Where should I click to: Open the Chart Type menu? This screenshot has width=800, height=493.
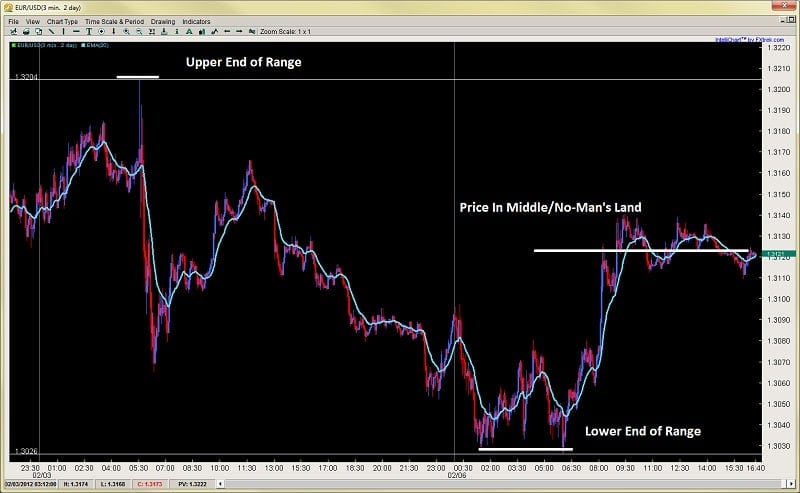coord(62,21)
